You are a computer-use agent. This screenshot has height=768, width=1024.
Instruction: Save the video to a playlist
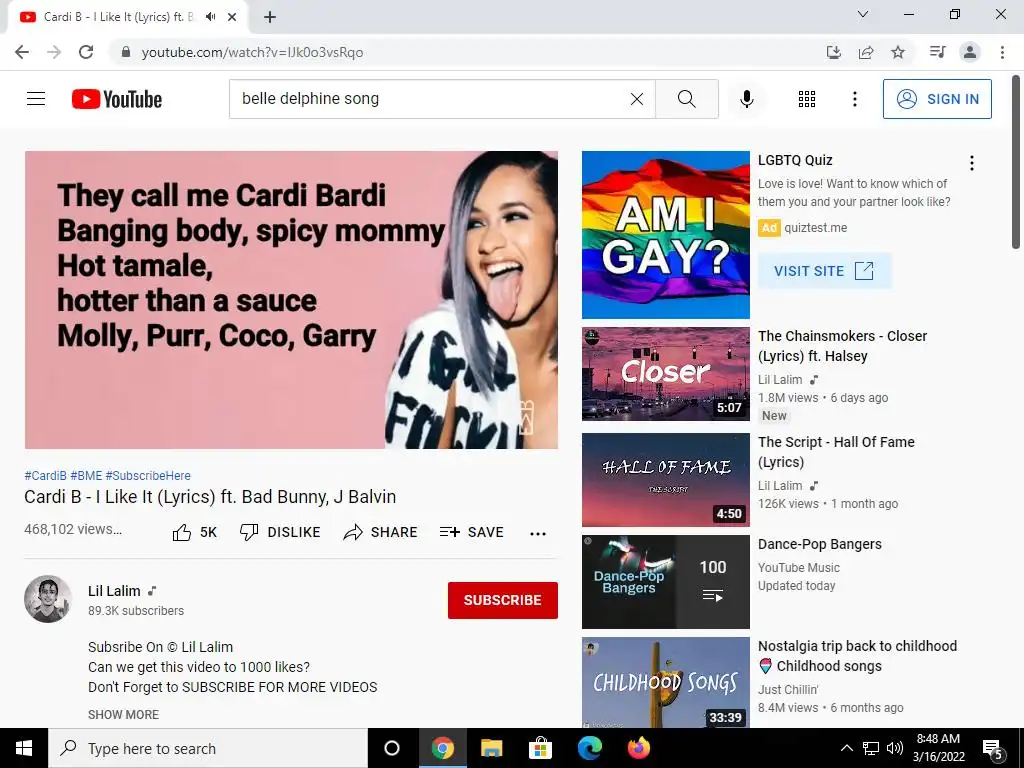coord(472,532)
